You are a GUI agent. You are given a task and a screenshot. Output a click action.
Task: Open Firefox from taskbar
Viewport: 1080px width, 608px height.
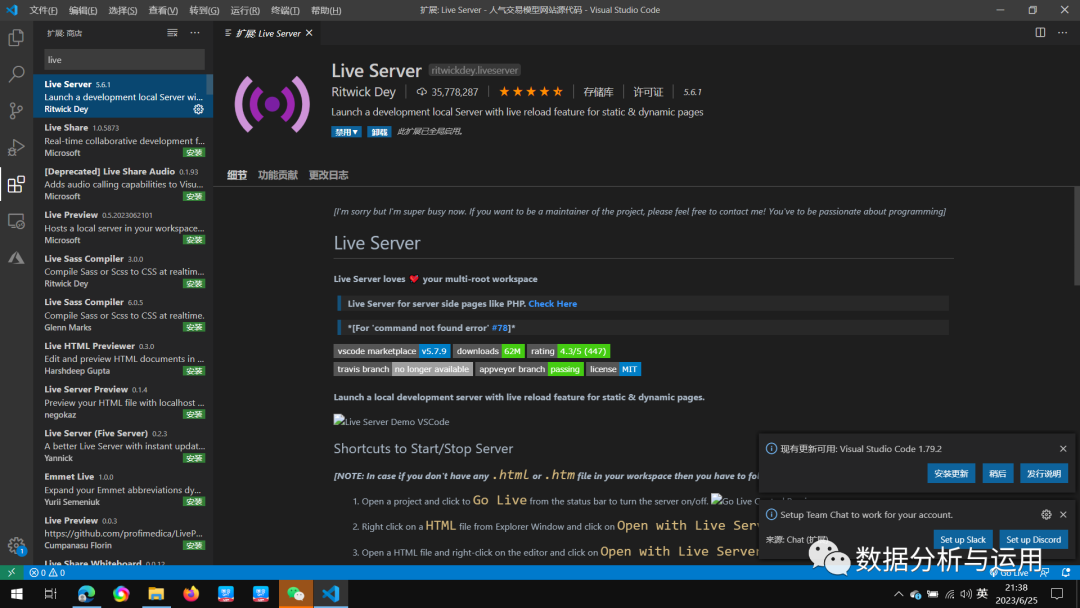click(x=191, y=594)
